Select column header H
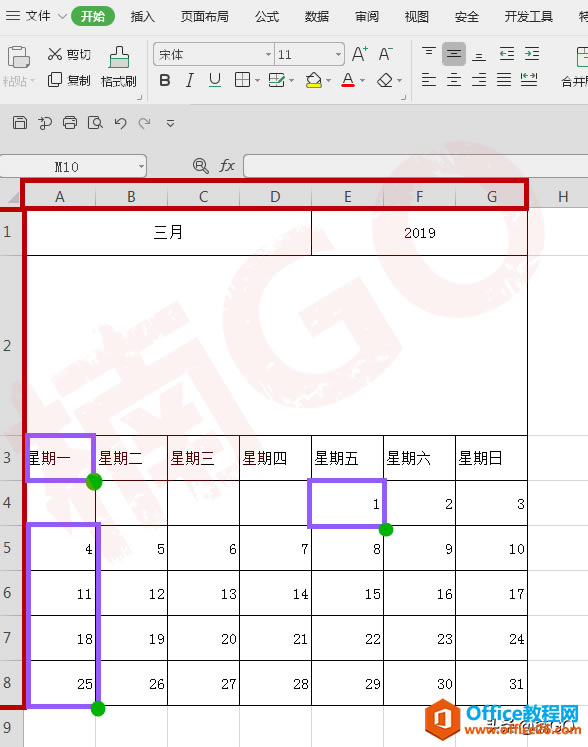Image resolution: width=588 pixels, height=747 pixels. [x=563, y=196]
